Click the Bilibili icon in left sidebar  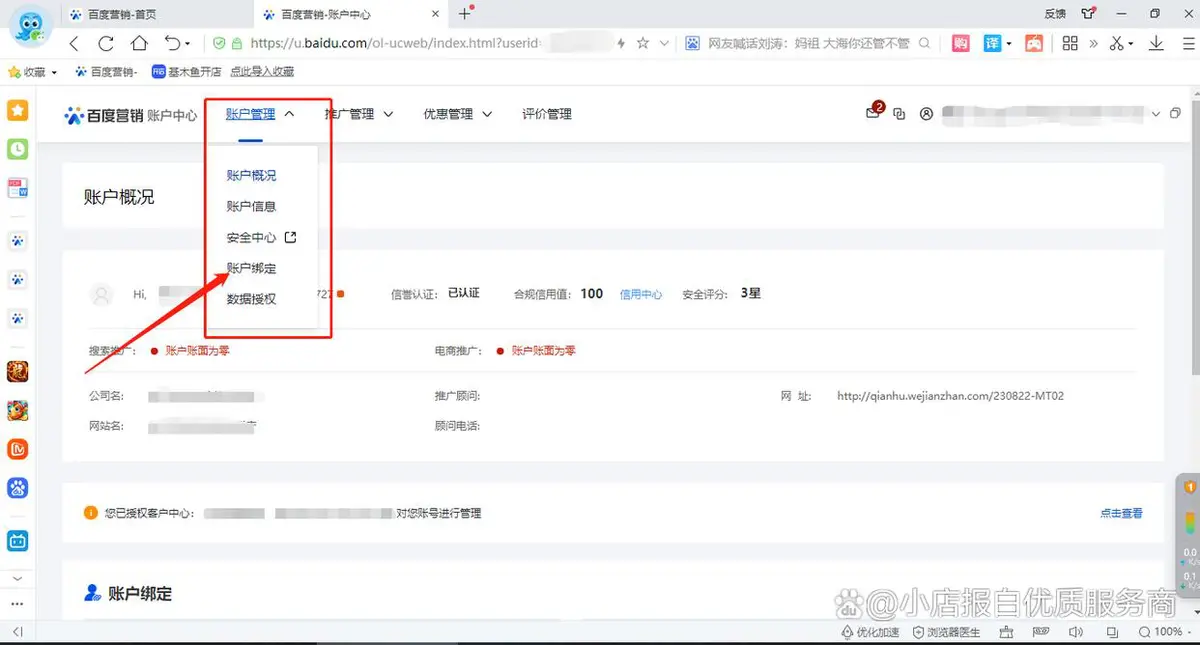click(x=18, y=541)
